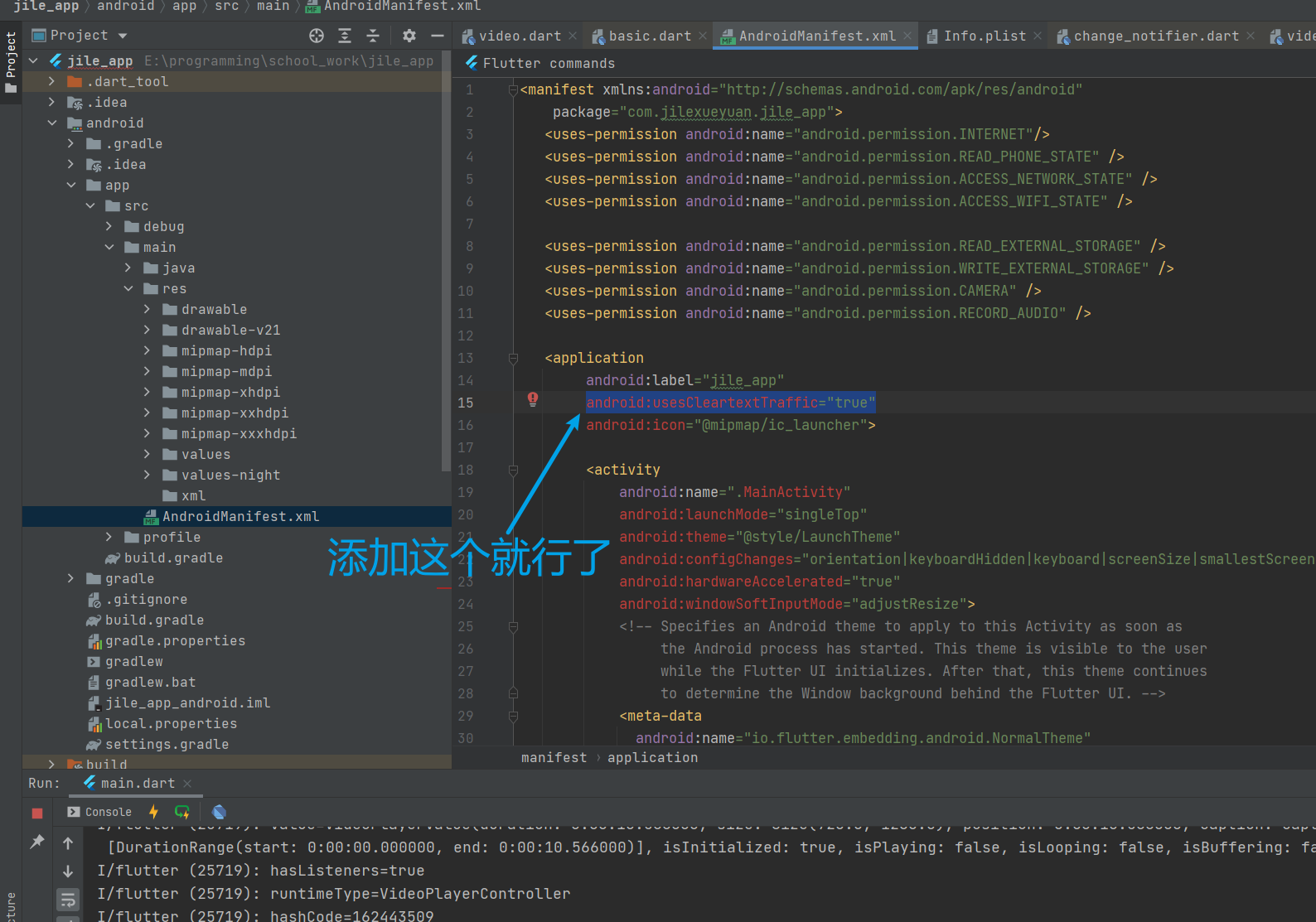Open Project view dropdown selector
This screenshot has height=922, width=1316.
(x=80, y=36)
